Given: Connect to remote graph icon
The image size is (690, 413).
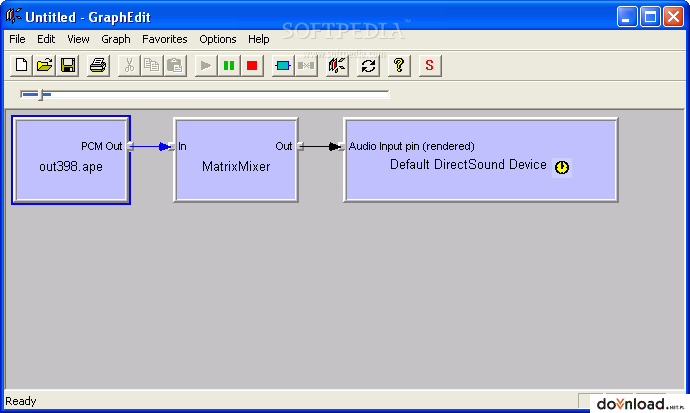Looking at the screenshot, I should tap(337, 66).
